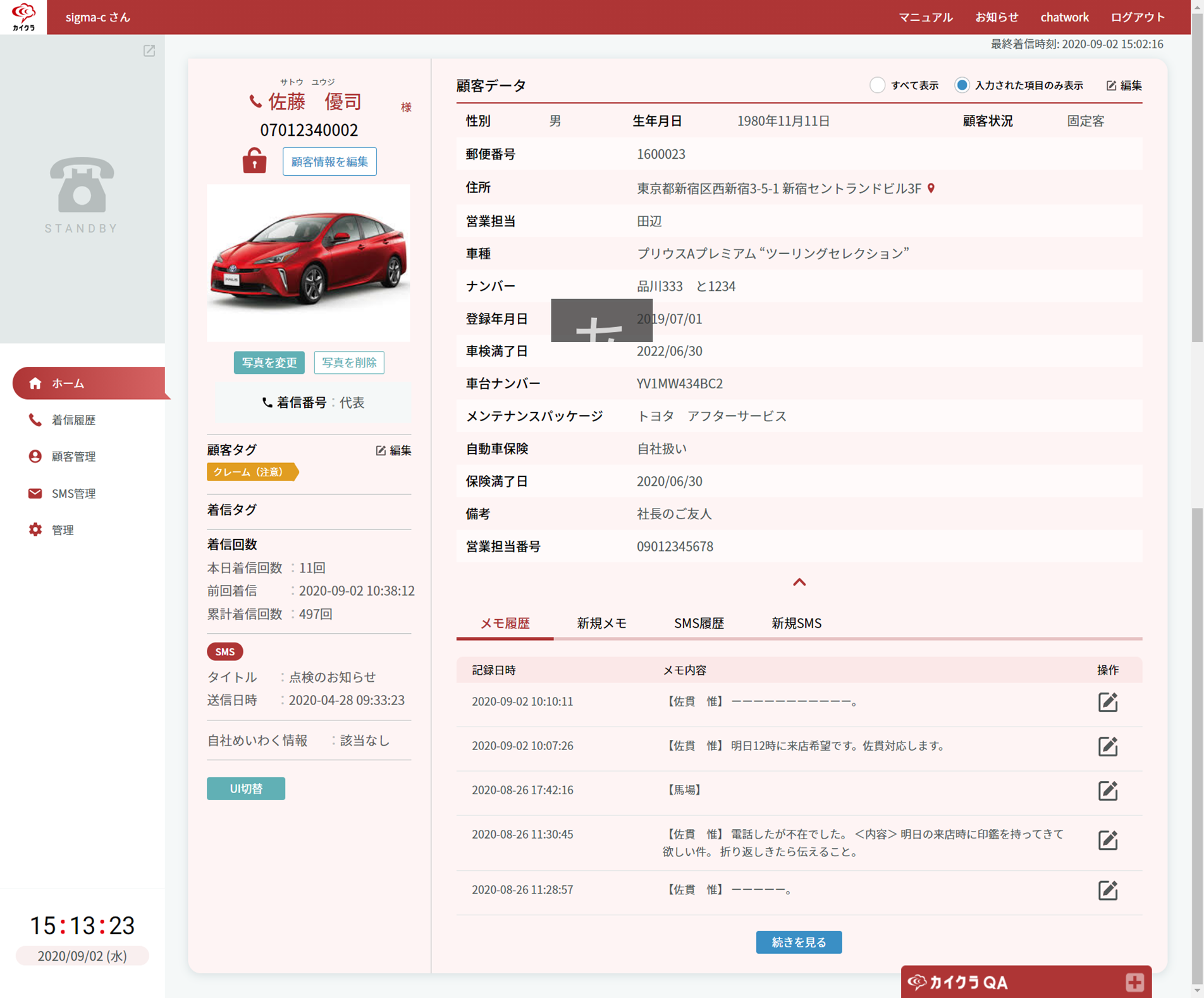The height and width of the screenshot is (998, 1204).
Task: Click the phone icon beside 佐藤 優司
Action: [255, 102]
